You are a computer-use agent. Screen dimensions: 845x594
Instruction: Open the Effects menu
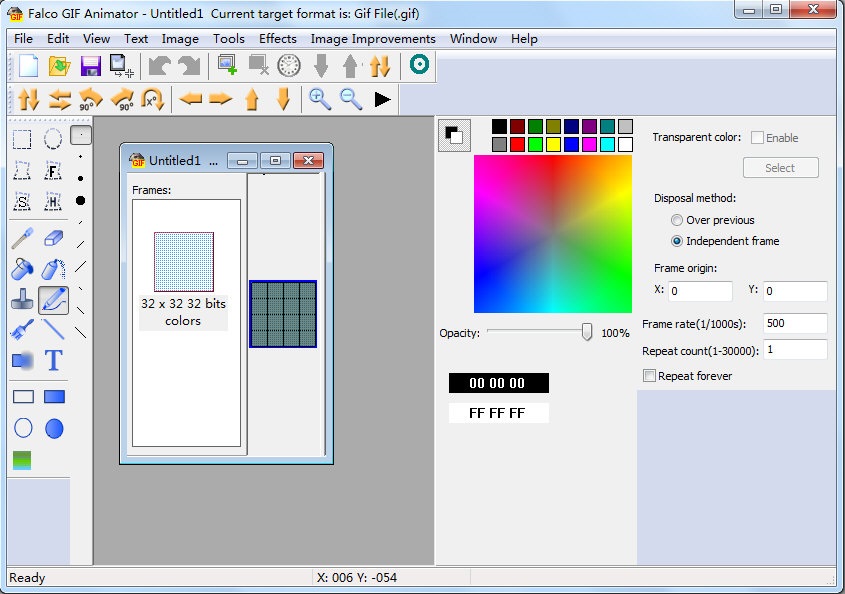tap(277, 39)
